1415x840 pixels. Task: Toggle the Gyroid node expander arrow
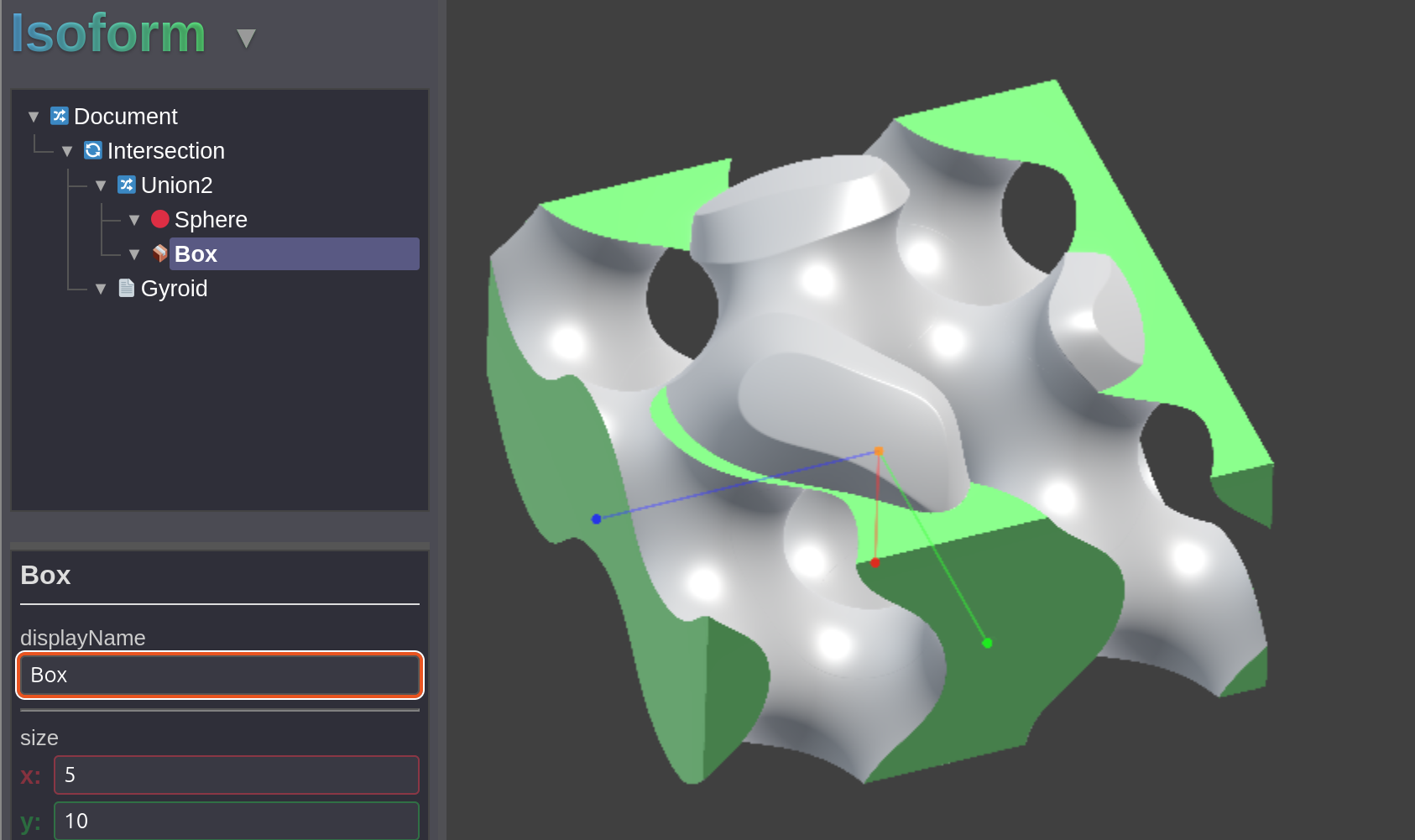point(101,289)
